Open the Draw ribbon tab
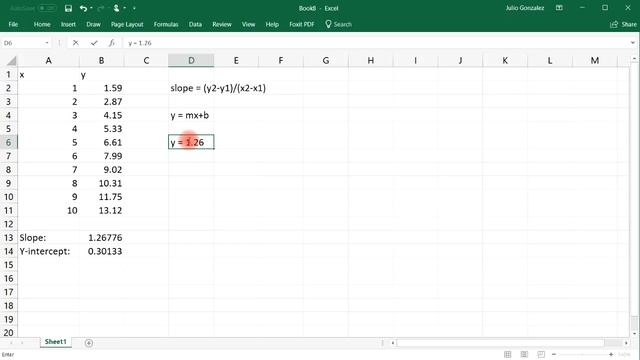 (x=93, y=24)
